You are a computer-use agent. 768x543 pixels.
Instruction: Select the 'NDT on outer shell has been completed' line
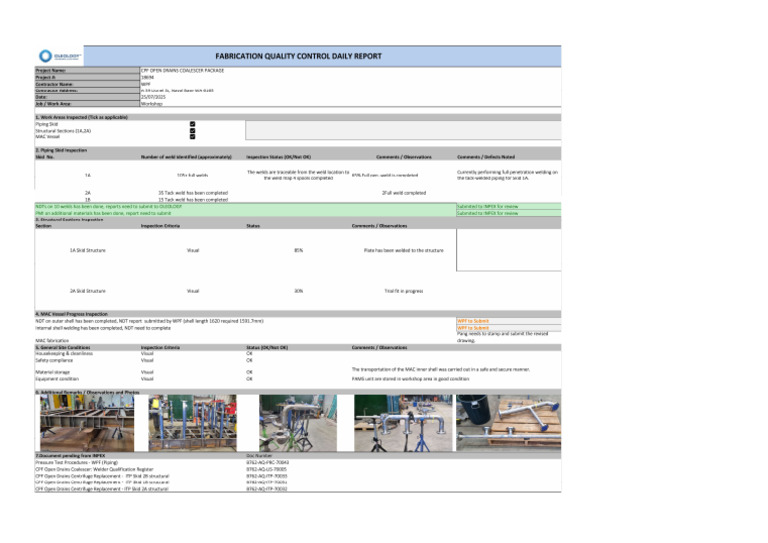[149, 321]
